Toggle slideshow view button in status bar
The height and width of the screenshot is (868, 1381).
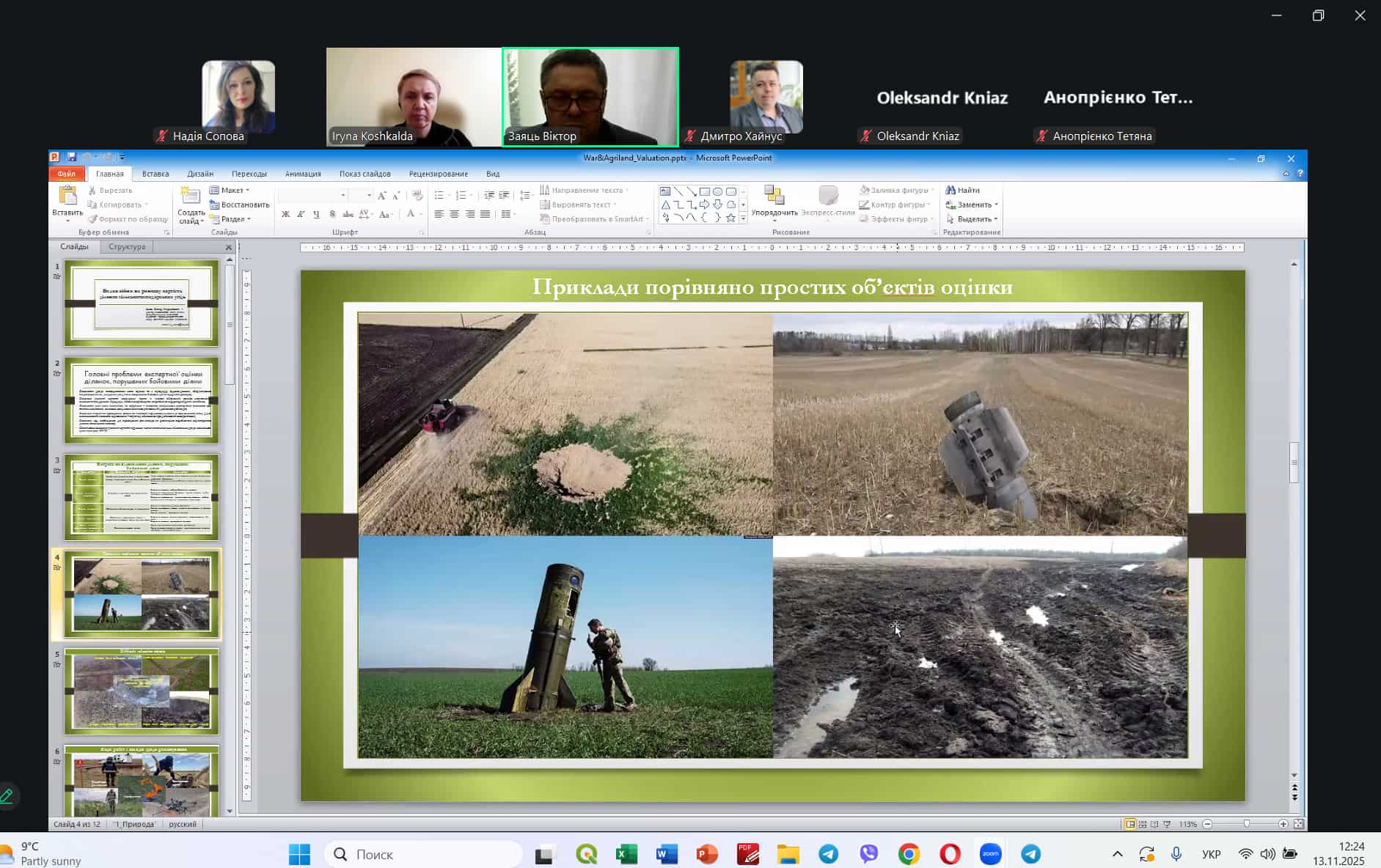coord(1167,824)
